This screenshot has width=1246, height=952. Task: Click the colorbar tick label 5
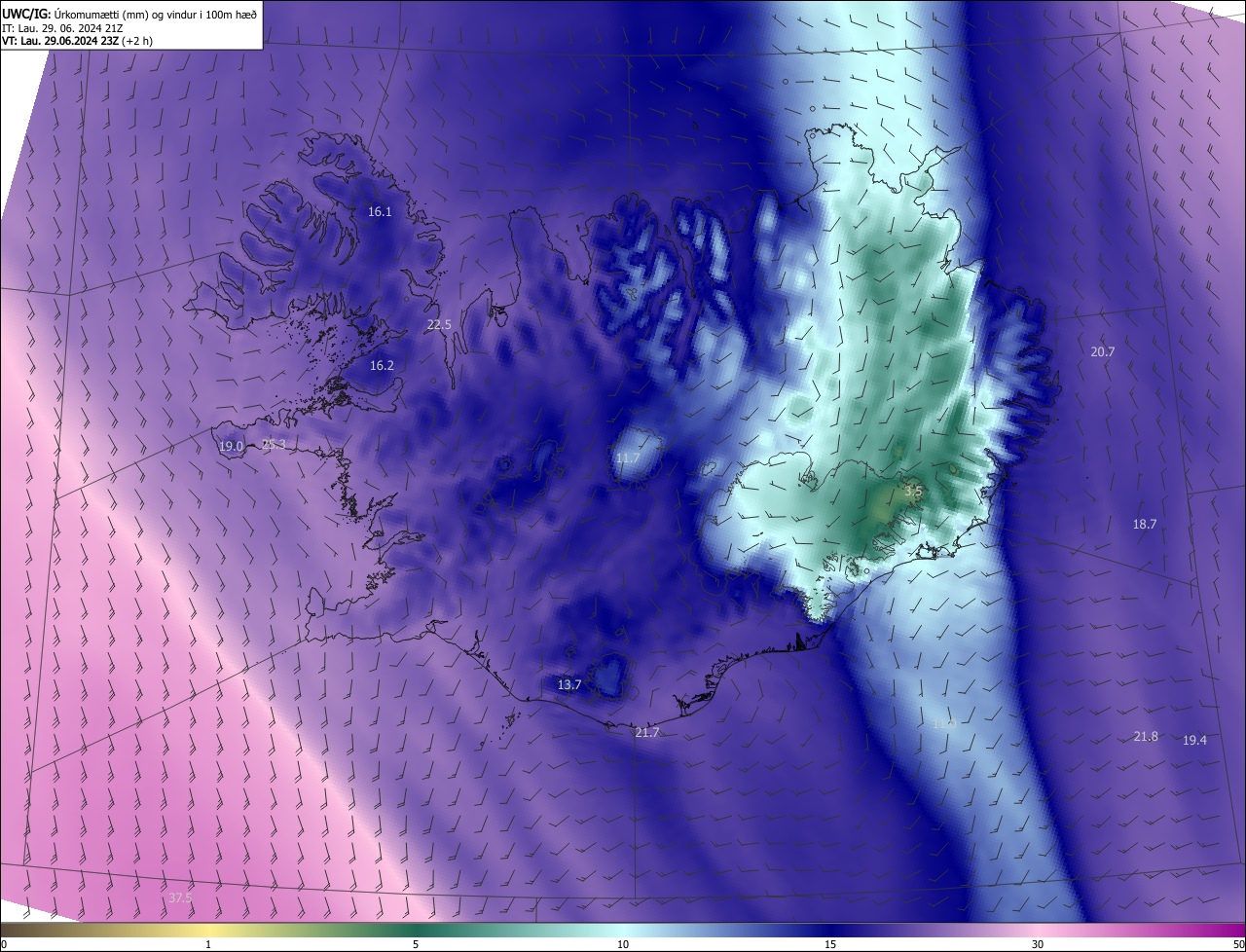click(x=416, y=944)
